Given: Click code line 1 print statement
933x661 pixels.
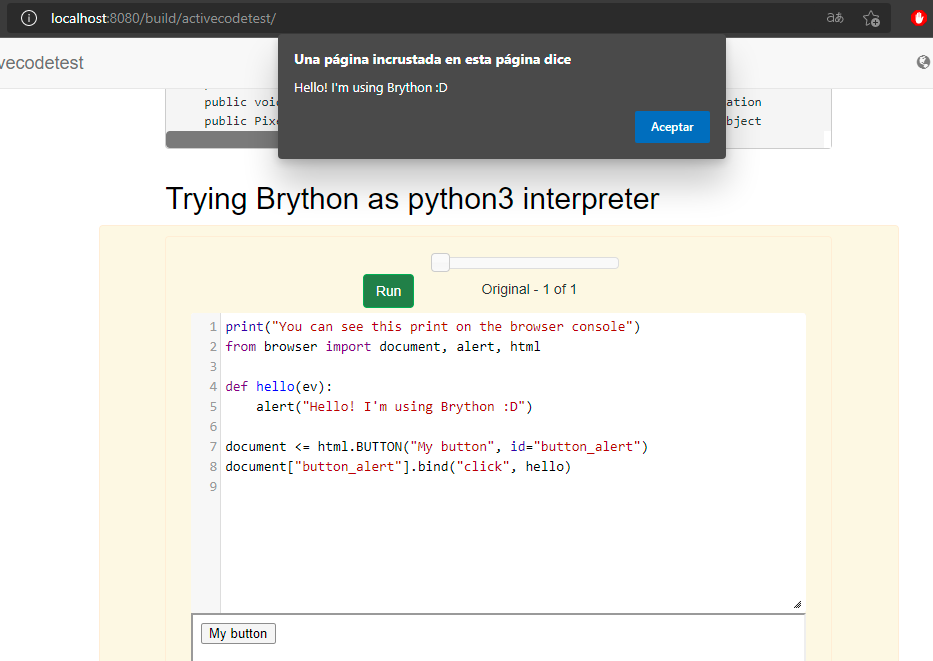Looking at the screenshot, I should pyautogui.click(x=433, y=327).
